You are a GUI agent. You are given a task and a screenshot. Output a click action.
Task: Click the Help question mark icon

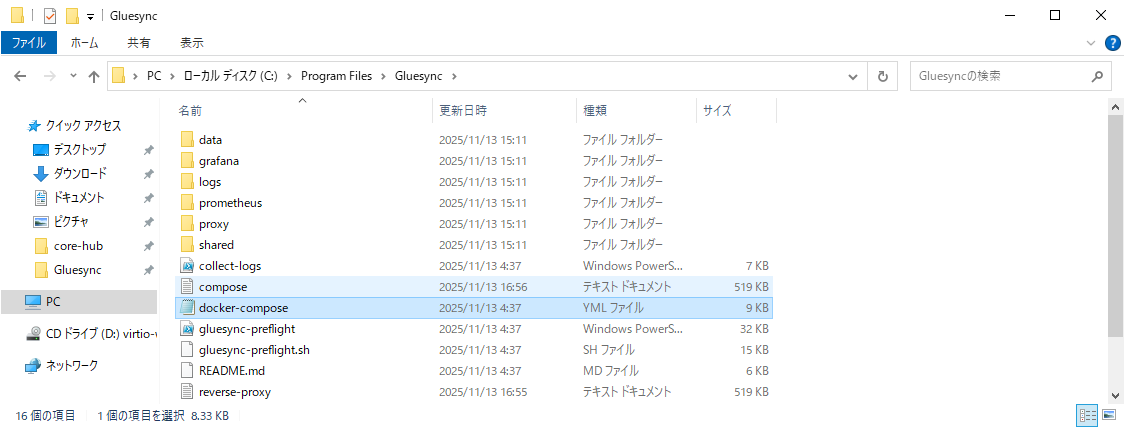point(1112,43)
